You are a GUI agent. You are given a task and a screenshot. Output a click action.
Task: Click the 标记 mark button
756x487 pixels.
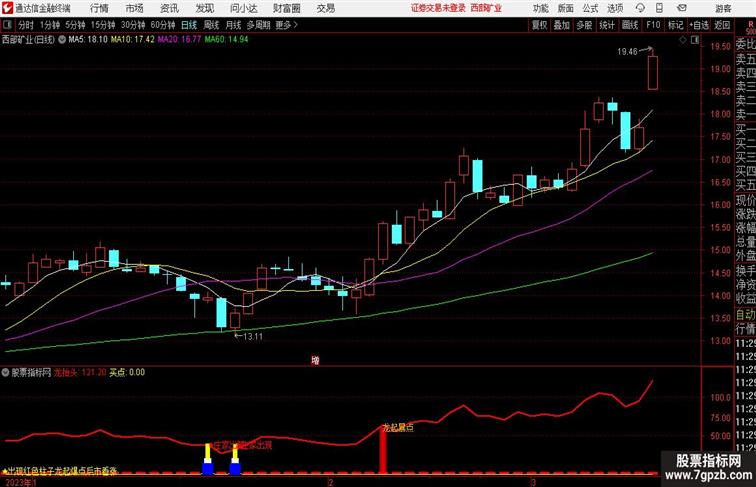pos(675,25)
